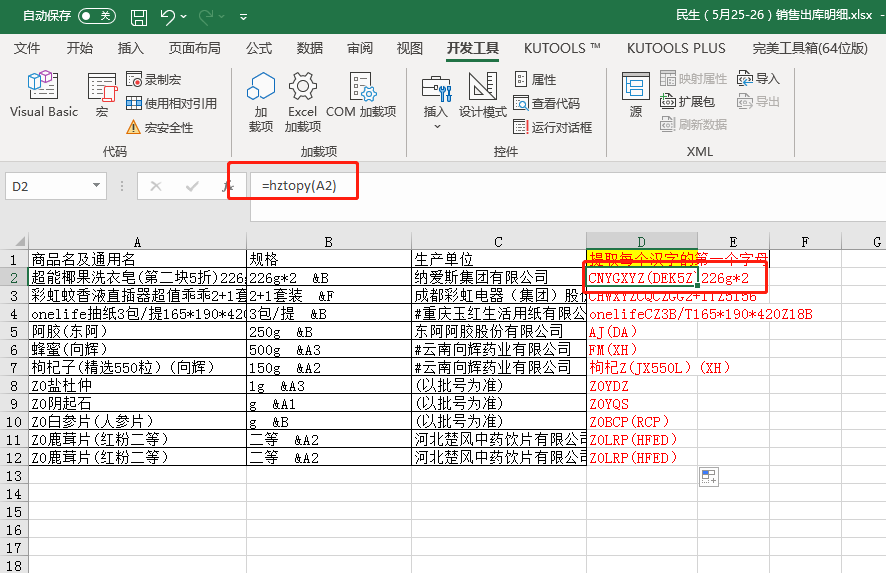The image size is (886, 573).
Task: Select cell B1 规格
Action: pos(329,259)
